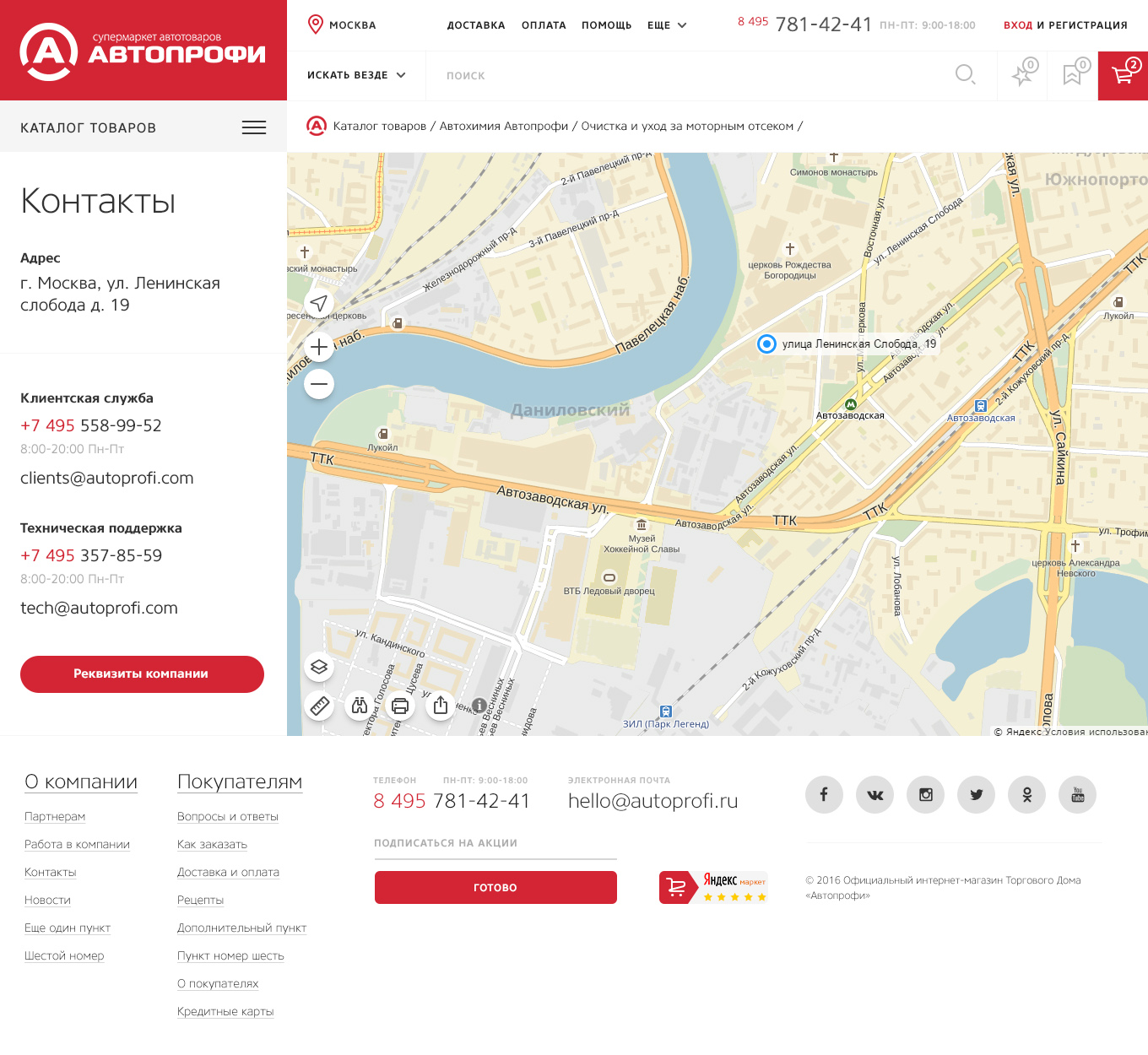
Task: Click the search magnifier icon
Action: click(965, 75)
